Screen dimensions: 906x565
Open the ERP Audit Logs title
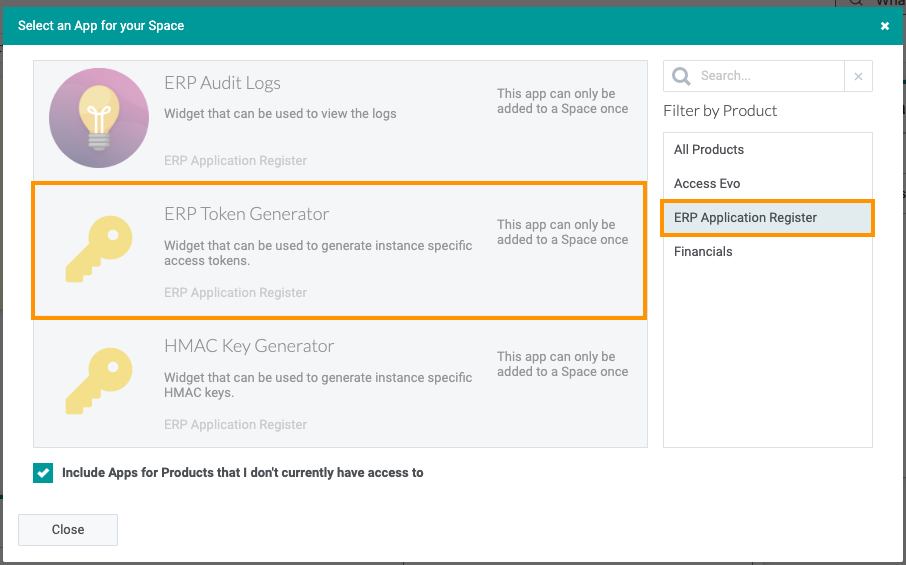(x=222, y=83)
